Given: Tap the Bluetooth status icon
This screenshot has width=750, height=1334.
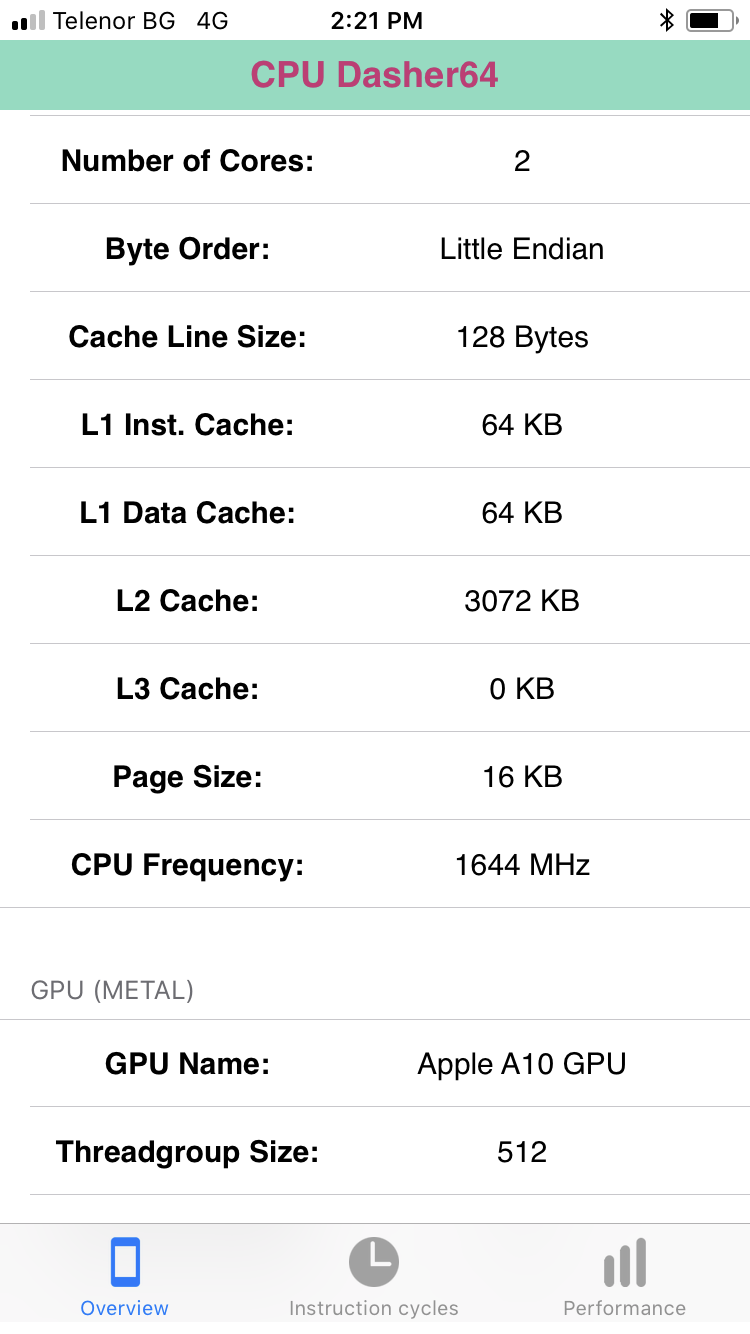Looking at the screenshot, I should click(x=667, y=20).
